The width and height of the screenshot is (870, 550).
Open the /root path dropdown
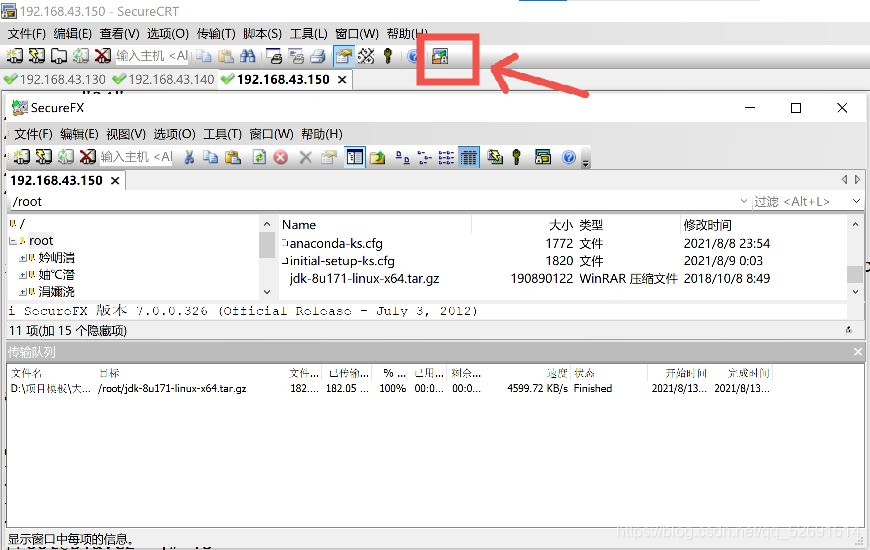tap(743, 201)
